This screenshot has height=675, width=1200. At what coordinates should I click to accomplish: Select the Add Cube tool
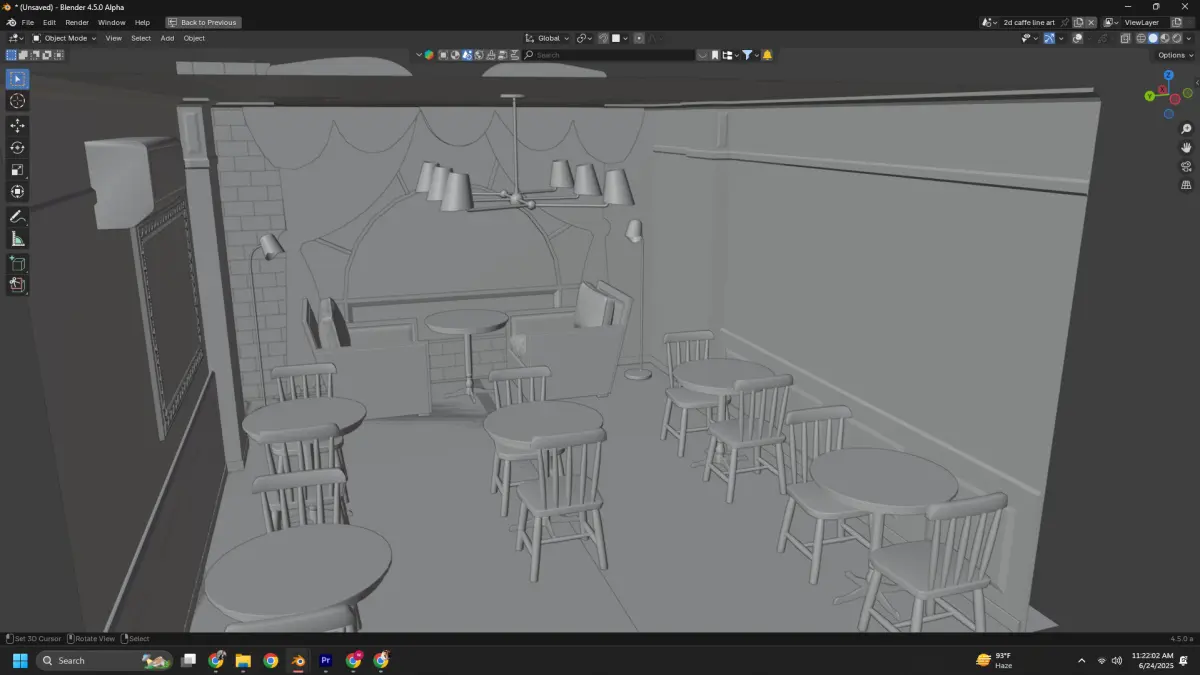[17, 264]
